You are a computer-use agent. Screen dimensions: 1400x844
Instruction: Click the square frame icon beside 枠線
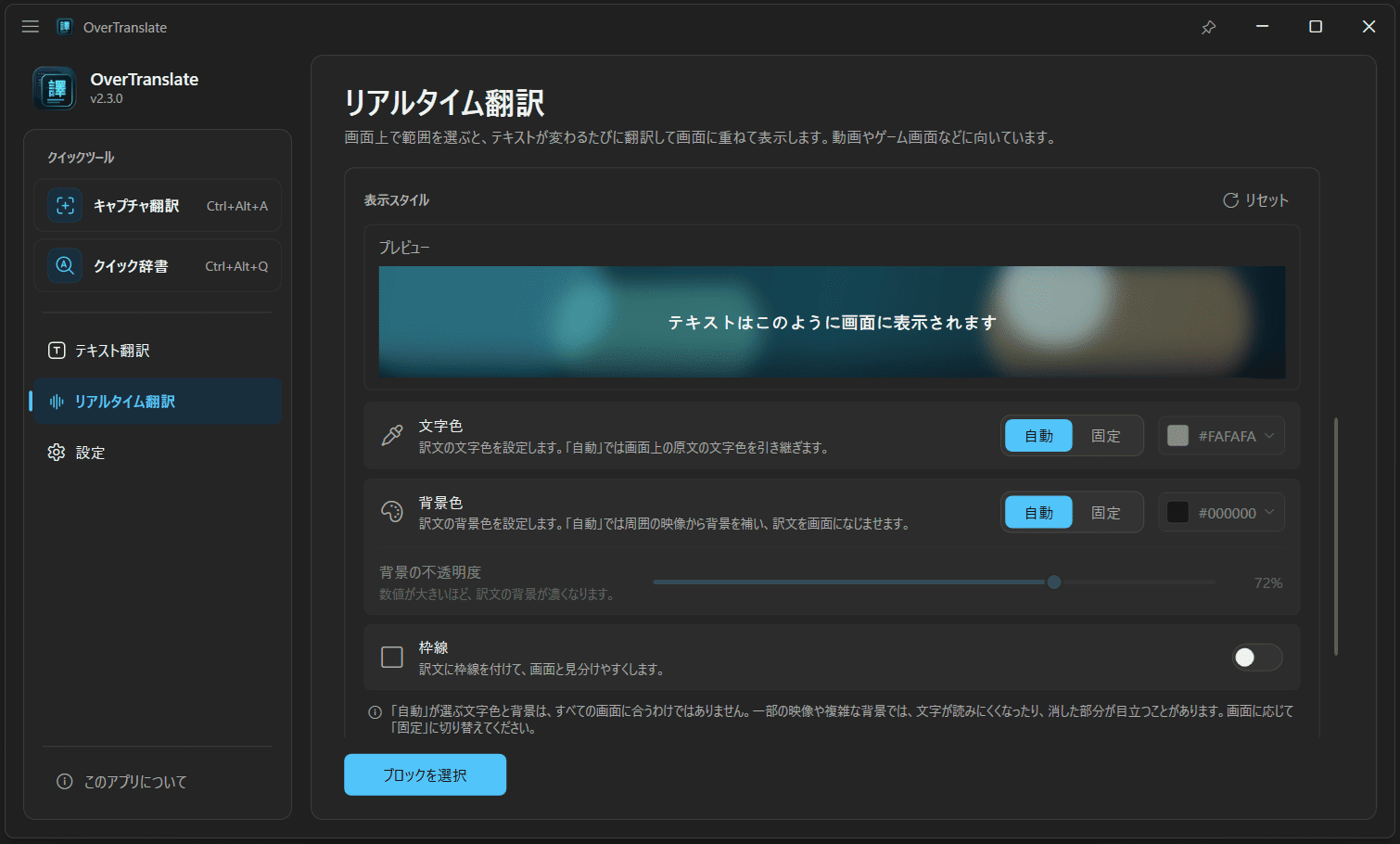point(392,658)
